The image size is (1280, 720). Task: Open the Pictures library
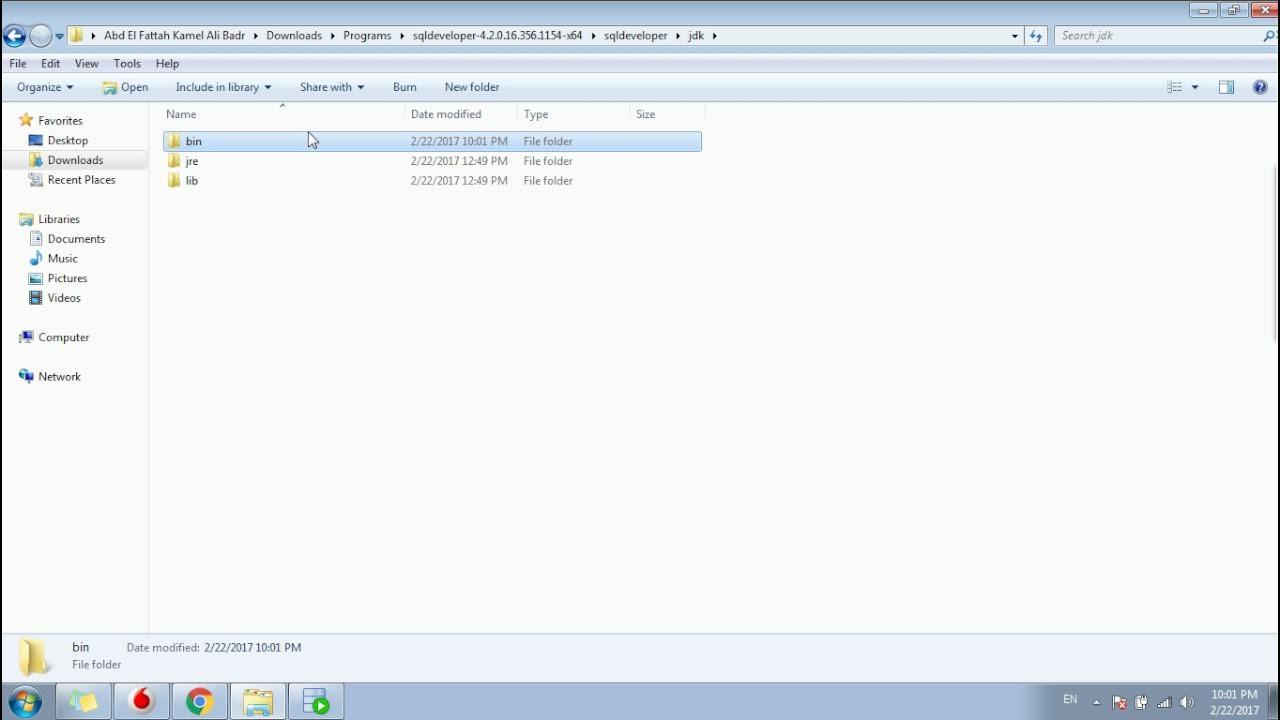point(67,278)
